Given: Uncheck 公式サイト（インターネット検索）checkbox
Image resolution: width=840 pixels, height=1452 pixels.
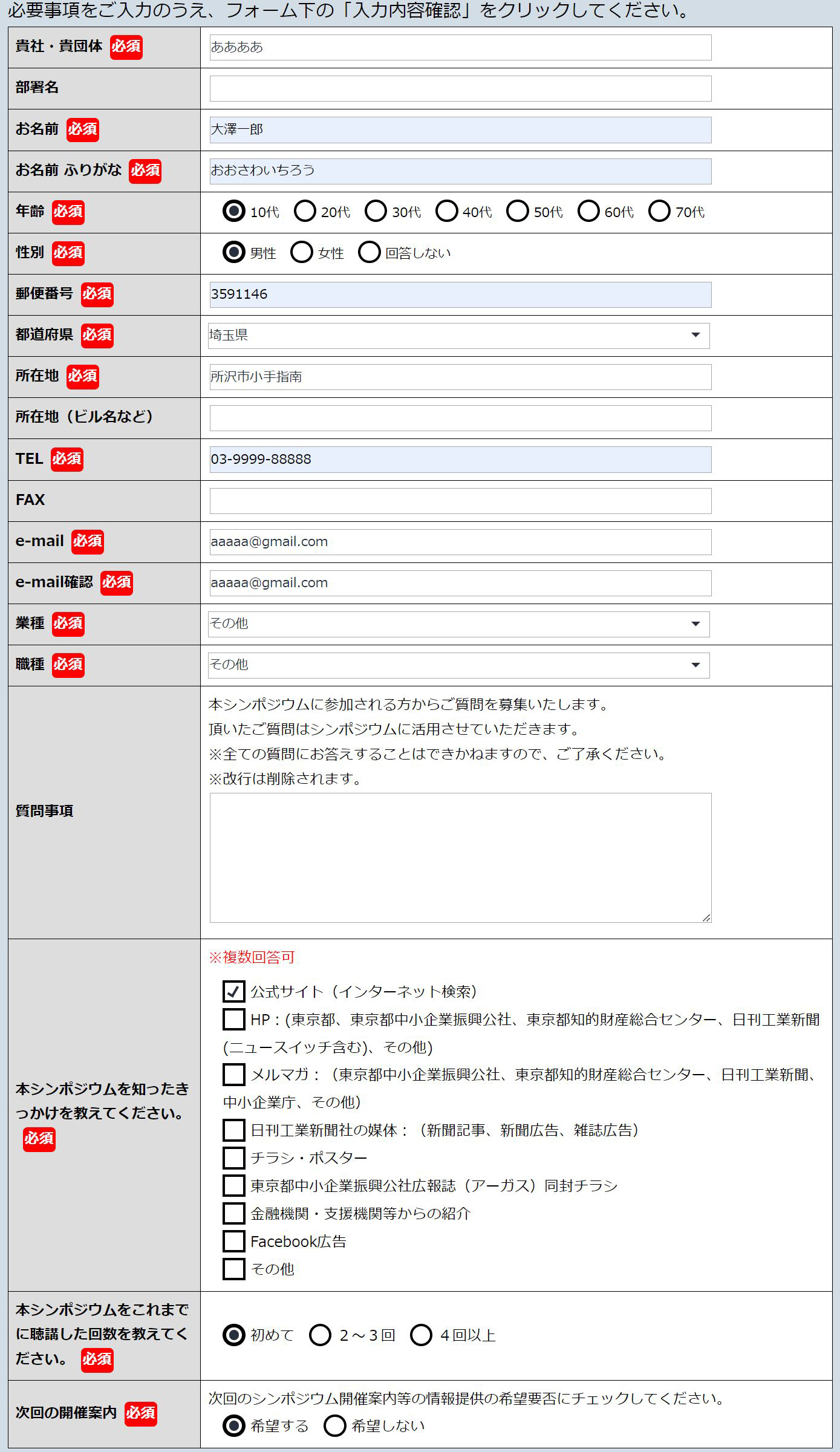Looking at the screenshot, I should pyautogui.click(x=234, y=991).
